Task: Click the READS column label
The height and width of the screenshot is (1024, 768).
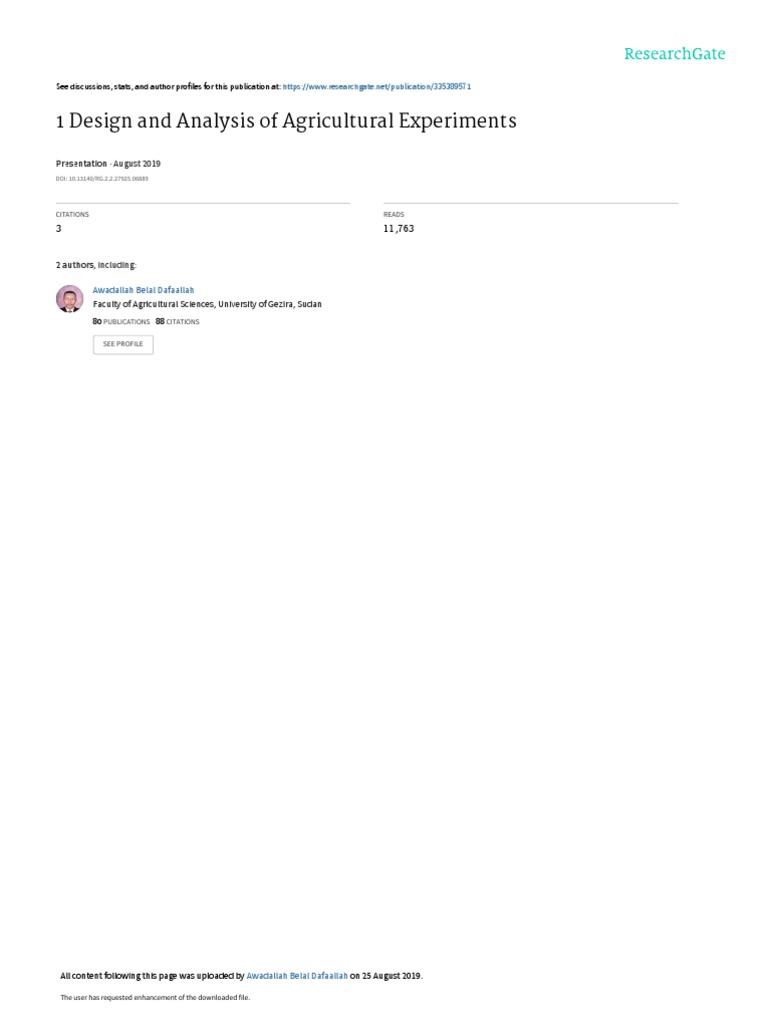Action: point(394,214)
